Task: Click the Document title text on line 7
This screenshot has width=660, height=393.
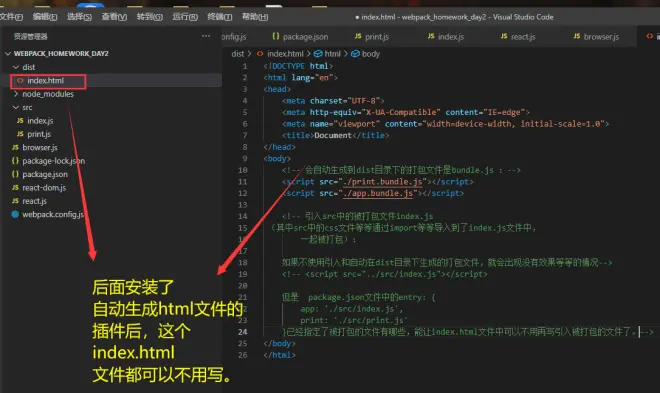Action: tap(333, 135)
